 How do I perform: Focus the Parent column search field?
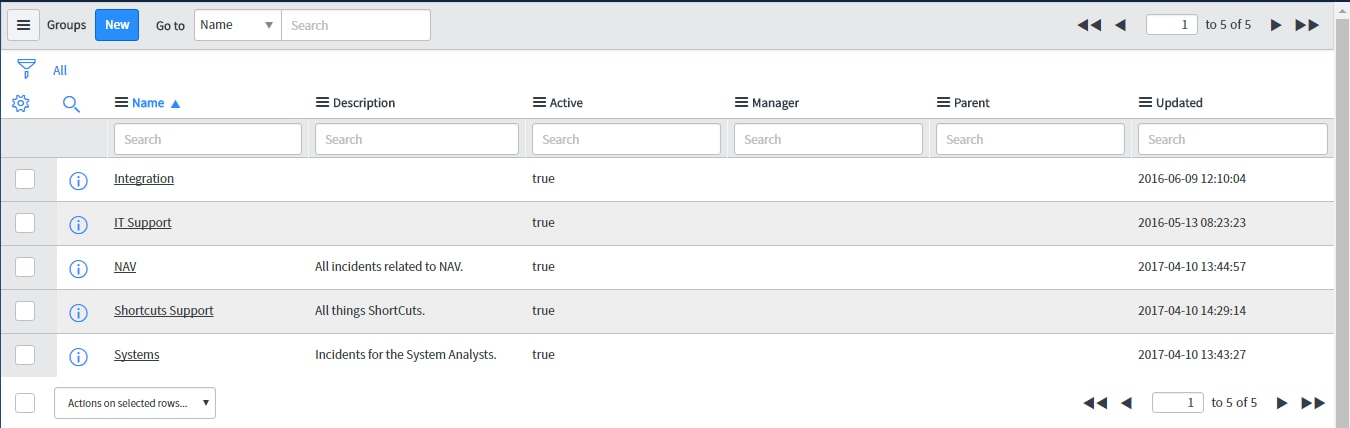[x=1030, y=139]
